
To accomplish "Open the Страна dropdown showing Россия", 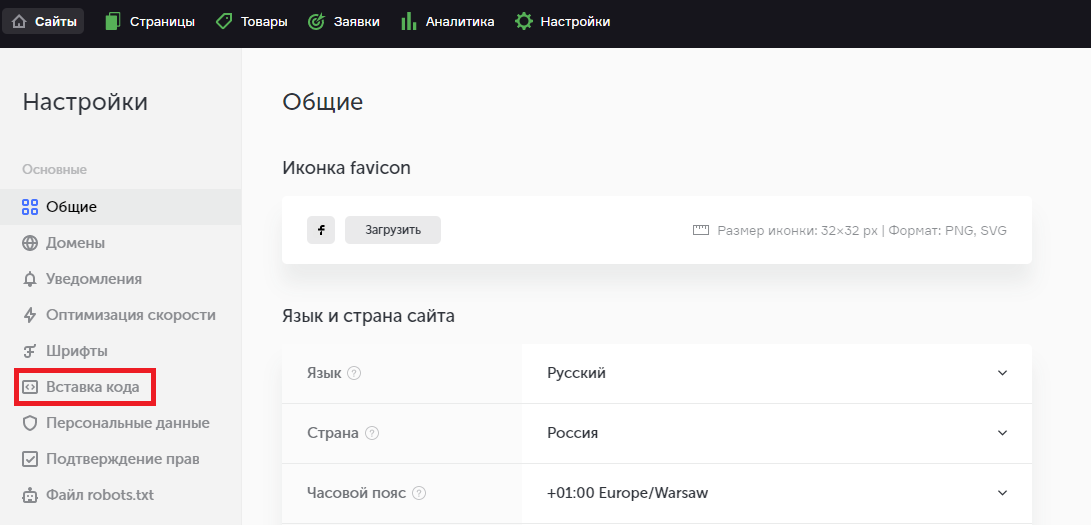I will pyautogui.click(x=777, y=433).
